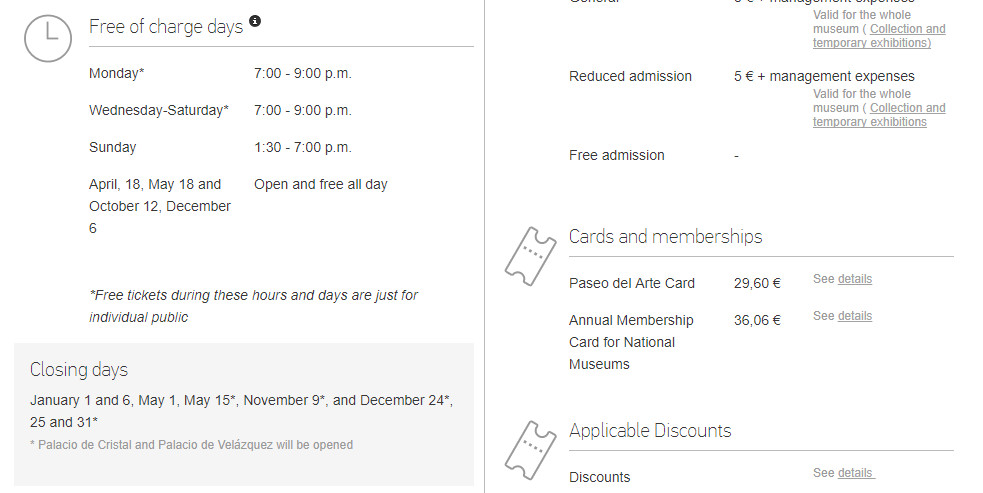Screen dimensions: 983x493
Task: Select the Cards and memberships heading
Action: click(665, 236)
